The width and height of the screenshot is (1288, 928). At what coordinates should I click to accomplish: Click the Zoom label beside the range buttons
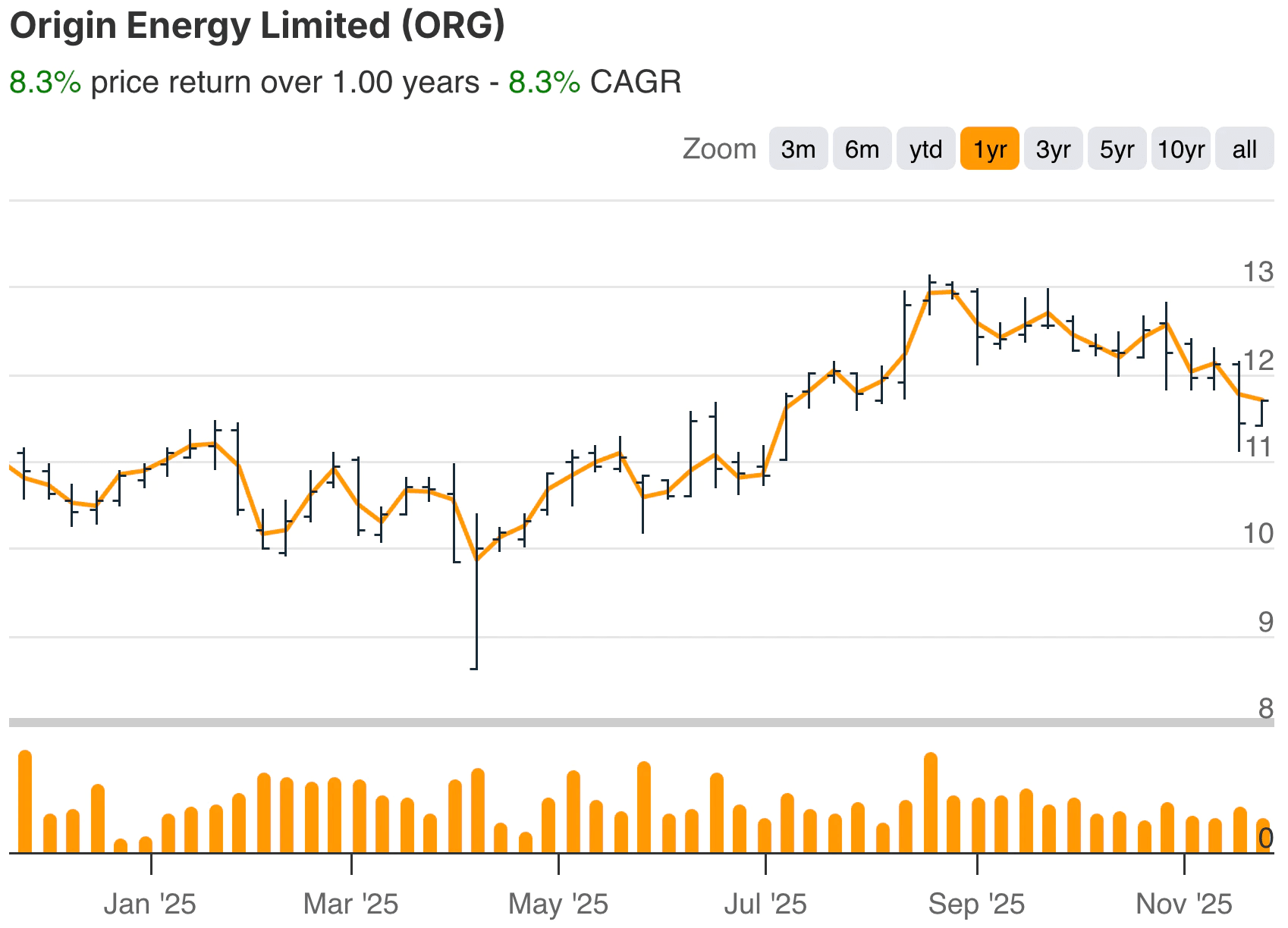pyautogui.click(x=719, y=149)
